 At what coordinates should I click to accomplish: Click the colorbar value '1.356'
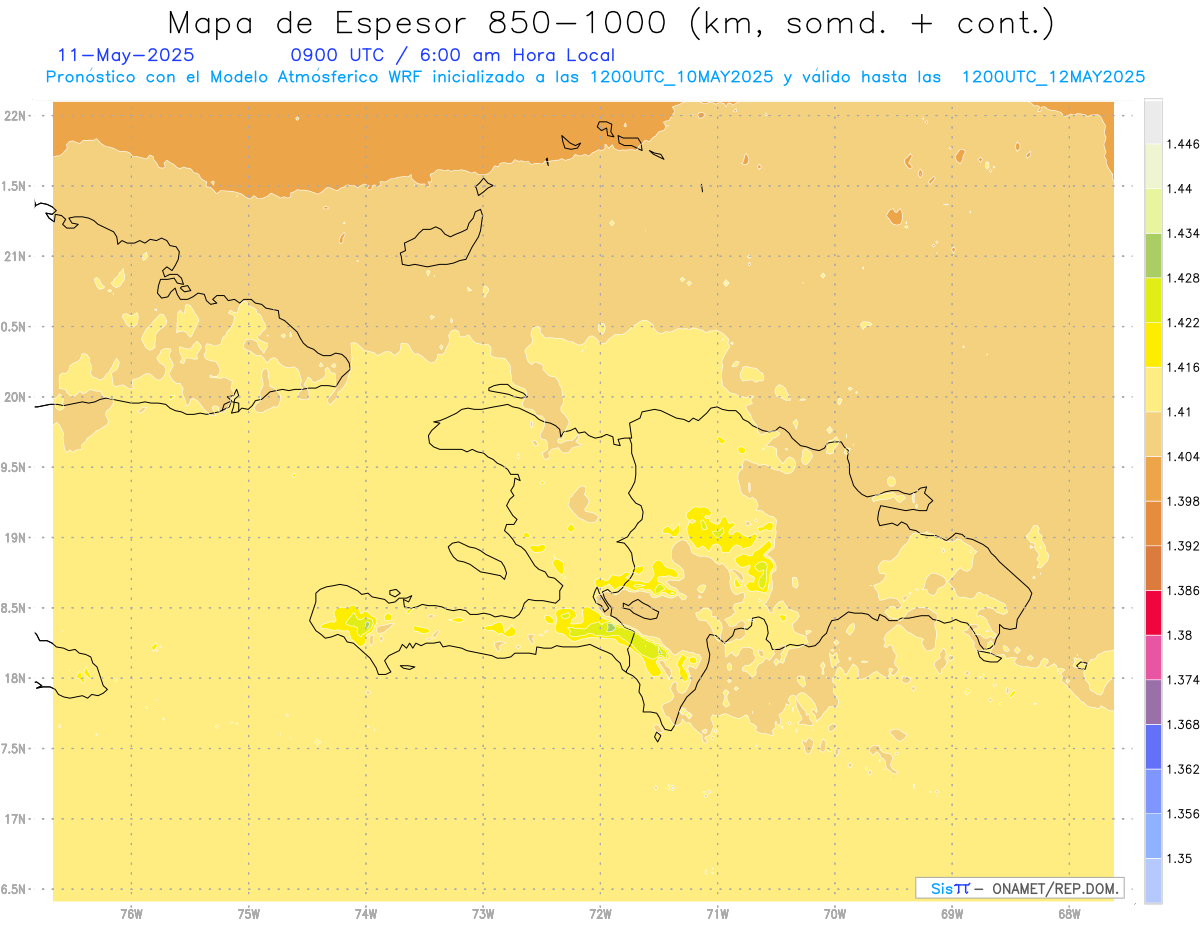[x=1182, y=814]
